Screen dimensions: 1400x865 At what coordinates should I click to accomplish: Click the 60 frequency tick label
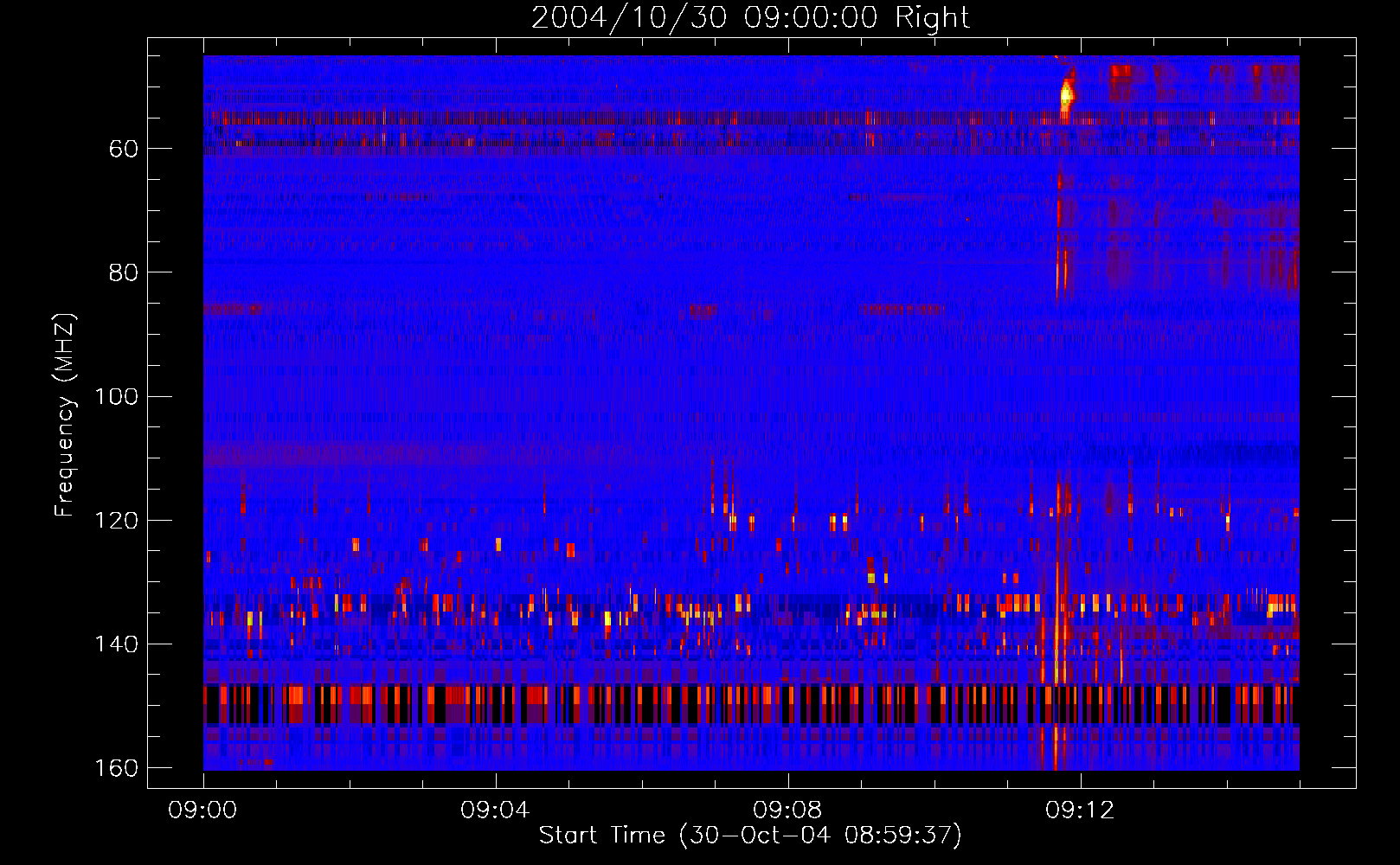tap(124, 149)
